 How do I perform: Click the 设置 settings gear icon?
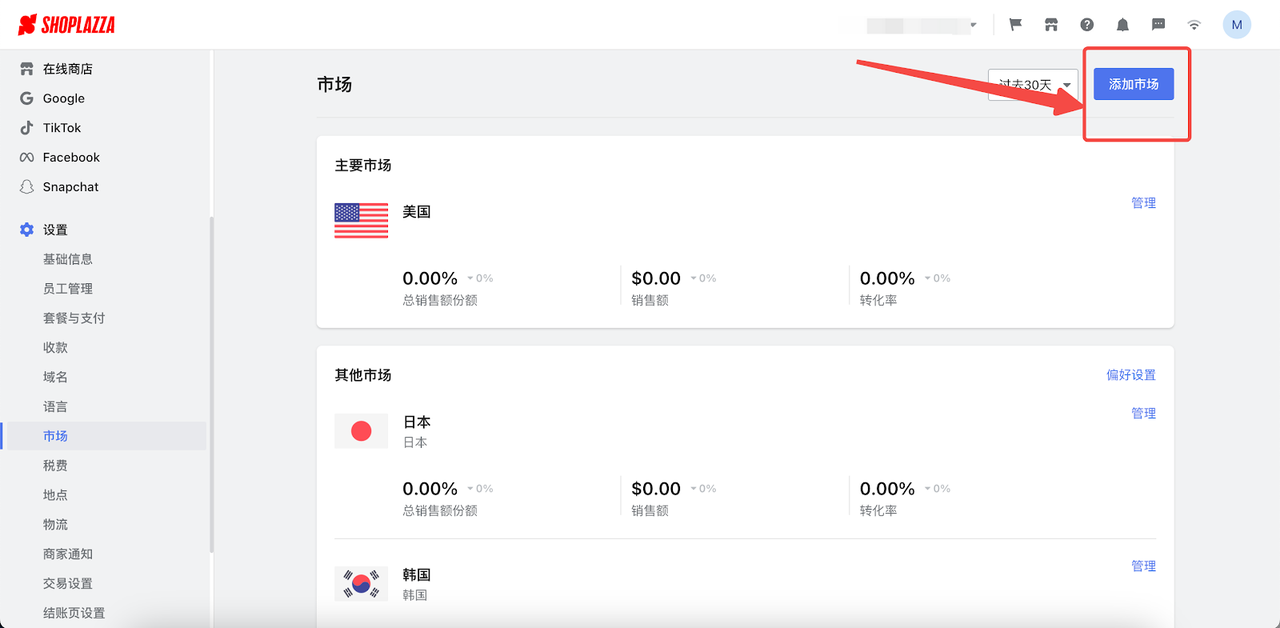click(25, 229)
